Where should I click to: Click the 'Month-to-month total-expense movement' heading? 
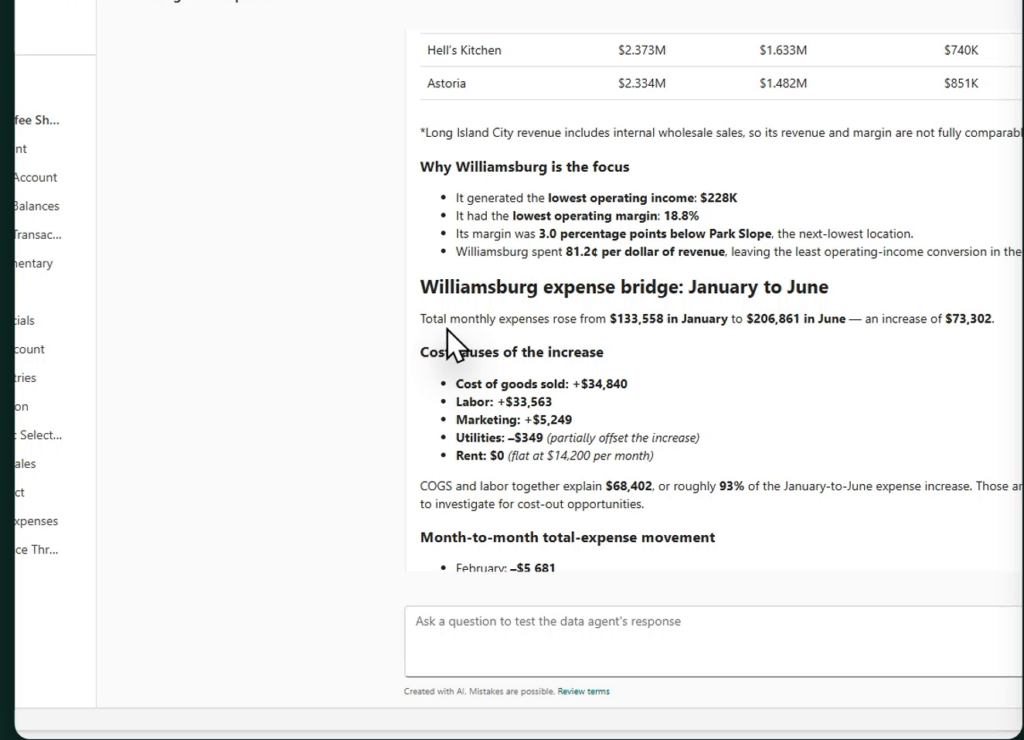coord(568,538)
